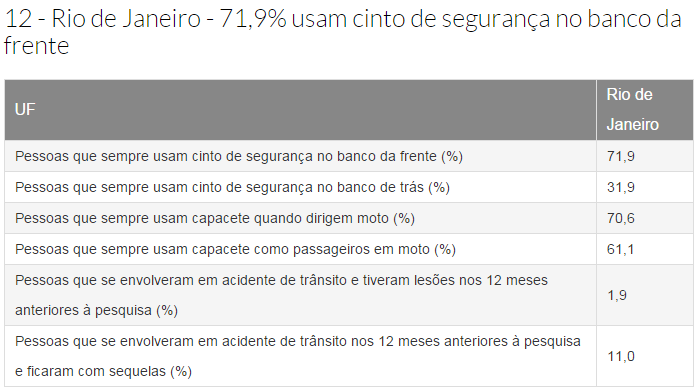Select the UF column header
The image size is (700, 391).
[300, 110]
